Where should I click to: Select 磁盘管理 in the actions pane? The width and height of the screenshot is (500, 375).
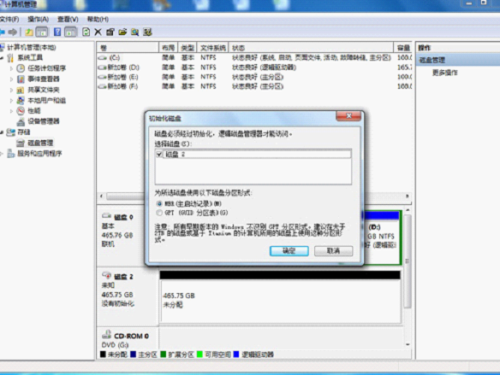coord(458,60)
